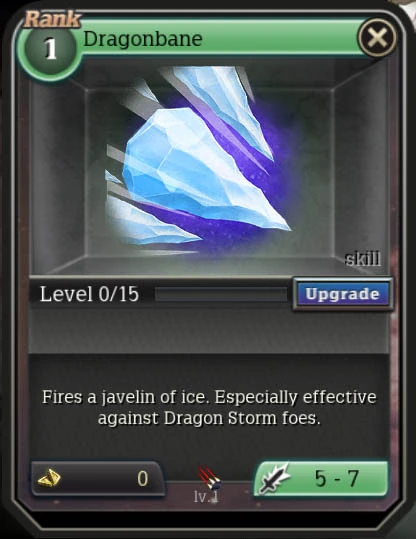The image size is (416, 539).
Task: Tap the red arrows lv.1 icon
Action: pos(209,477)
